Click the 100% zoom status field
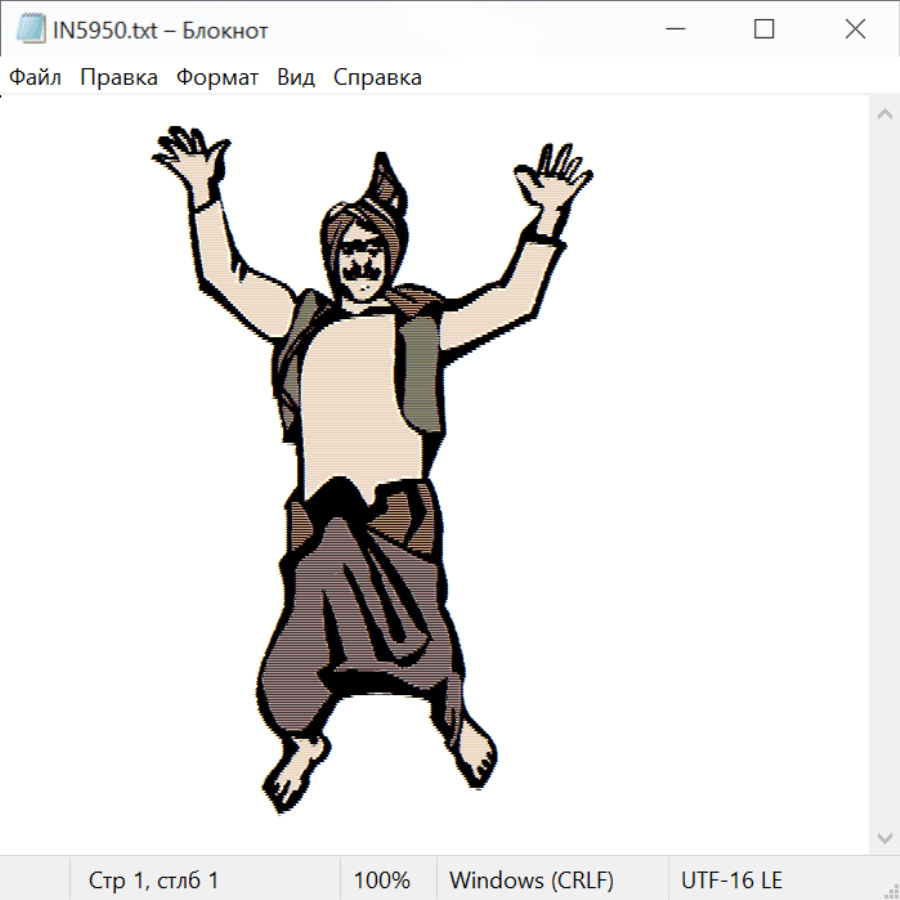The image size is (900, 900). coord(382,881)
